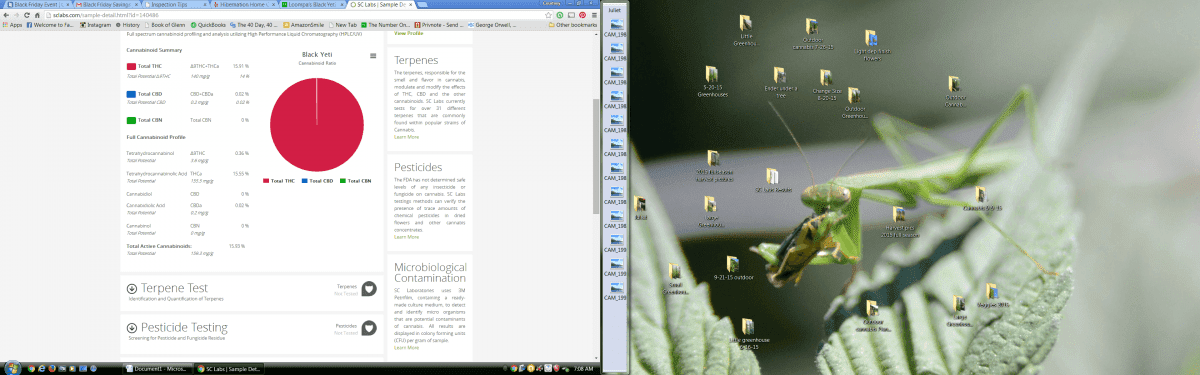Expand the Pesticide Testing section arrow
The width and height of the screenshot is (1200, 375).
132,327
